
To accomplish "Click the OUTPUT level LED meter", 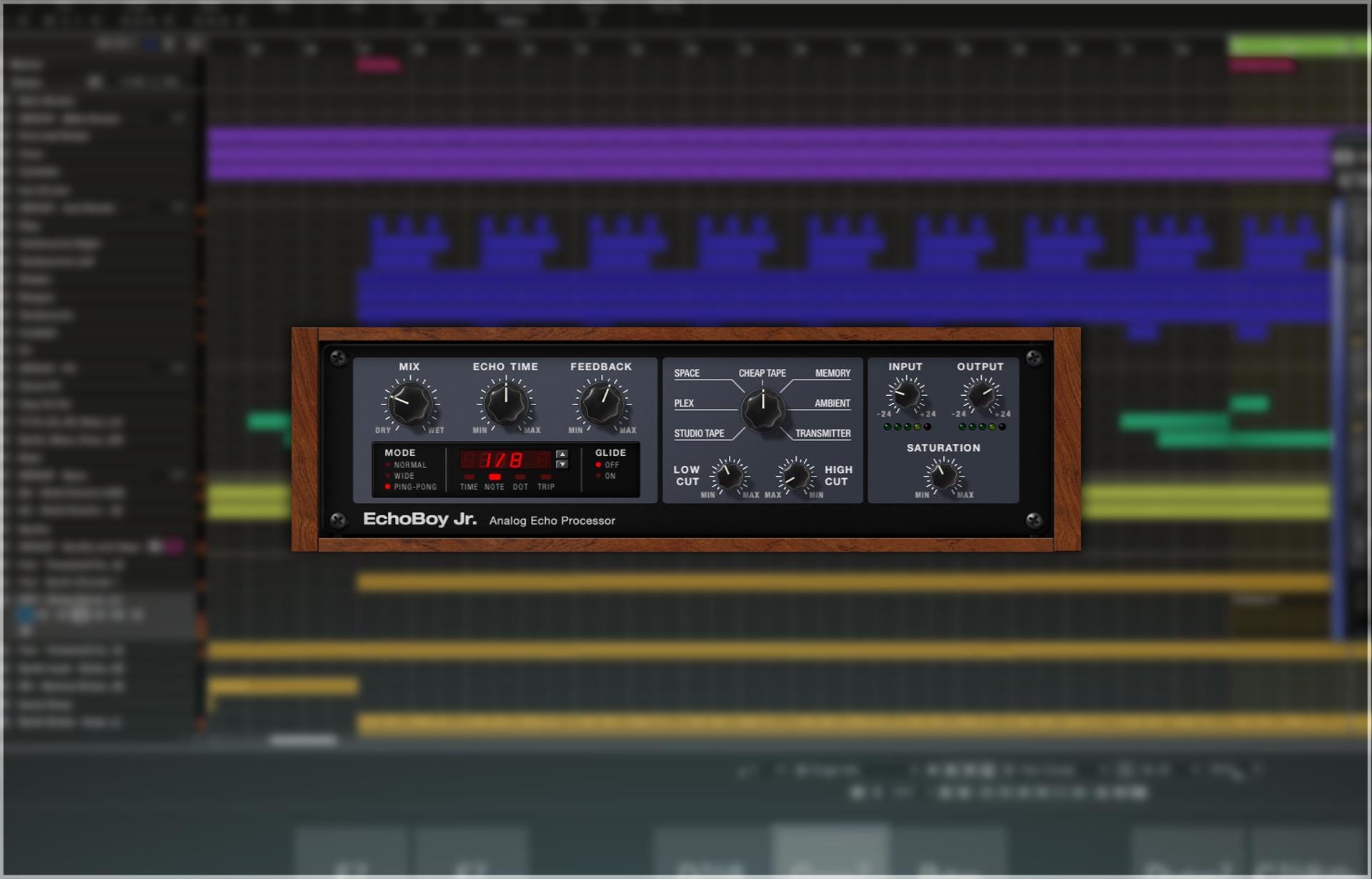I will pyautogui.click(x=982, y=427).
